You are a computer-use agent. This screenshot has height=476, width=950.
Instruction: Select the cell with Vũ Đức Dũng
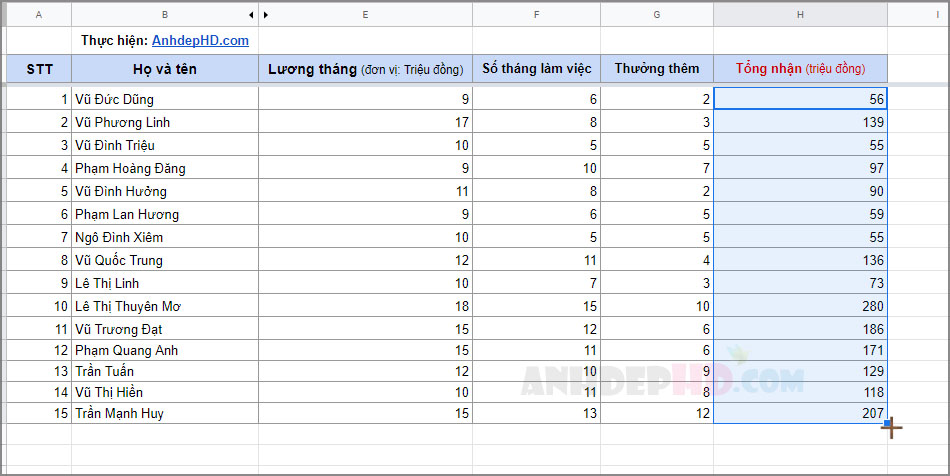click(x=165, y=99)
